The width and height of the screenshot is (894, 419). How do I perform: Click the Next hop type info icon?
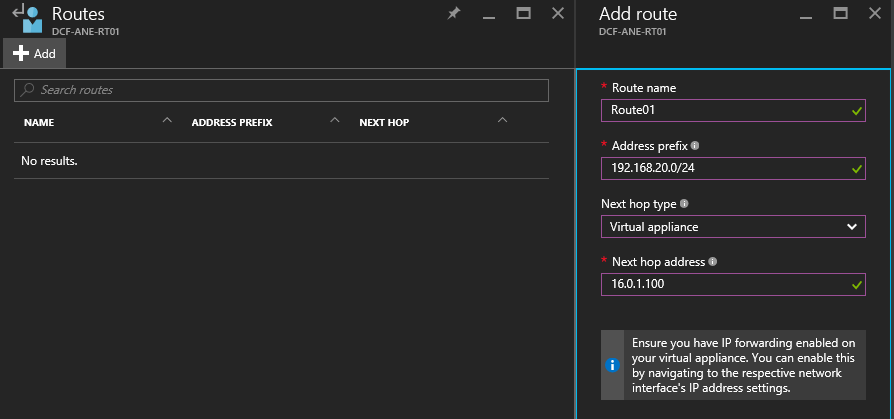click(684, 204)
